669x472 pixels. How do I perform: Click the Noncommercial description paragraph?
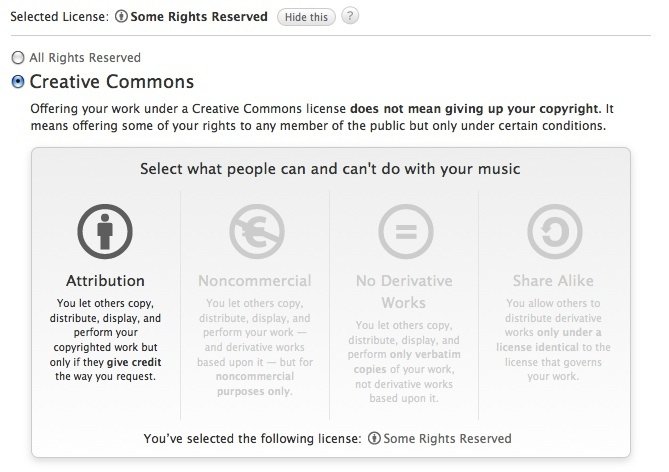255,346
